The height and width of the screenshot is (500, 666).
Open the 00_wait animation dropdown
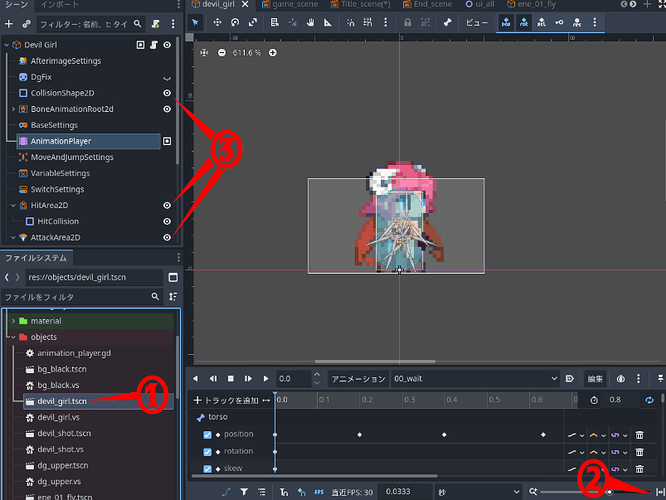pyautogui.click(x=475, y=379)
